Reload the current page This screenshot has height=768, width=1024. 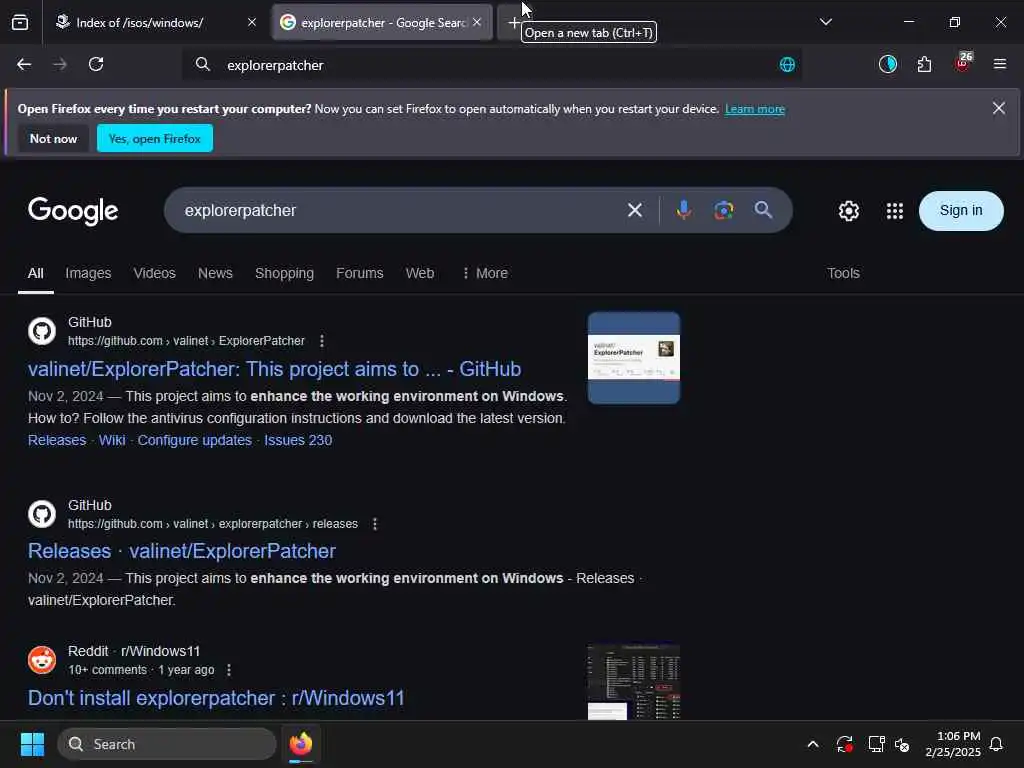[x=96, y=65]
